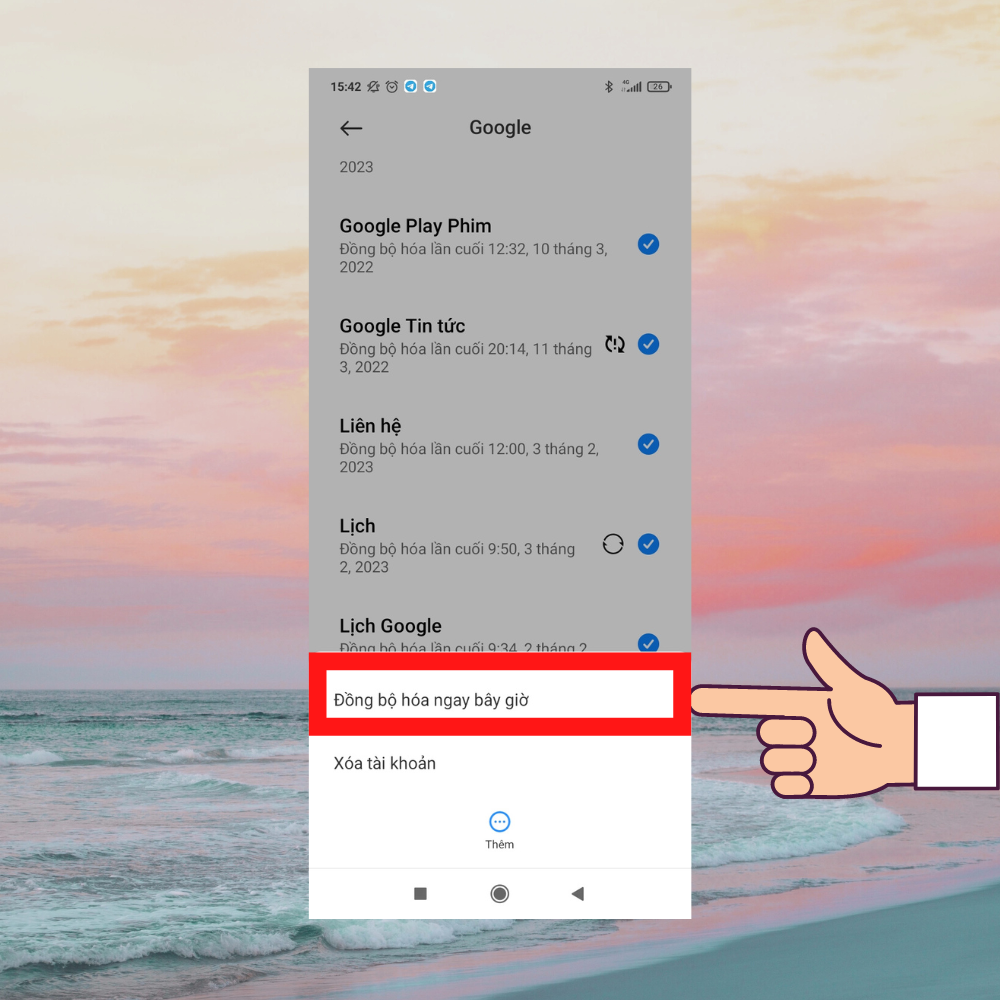
Task: Toggle the Lịch sync checkbox
Action: (x=648, y=544)
